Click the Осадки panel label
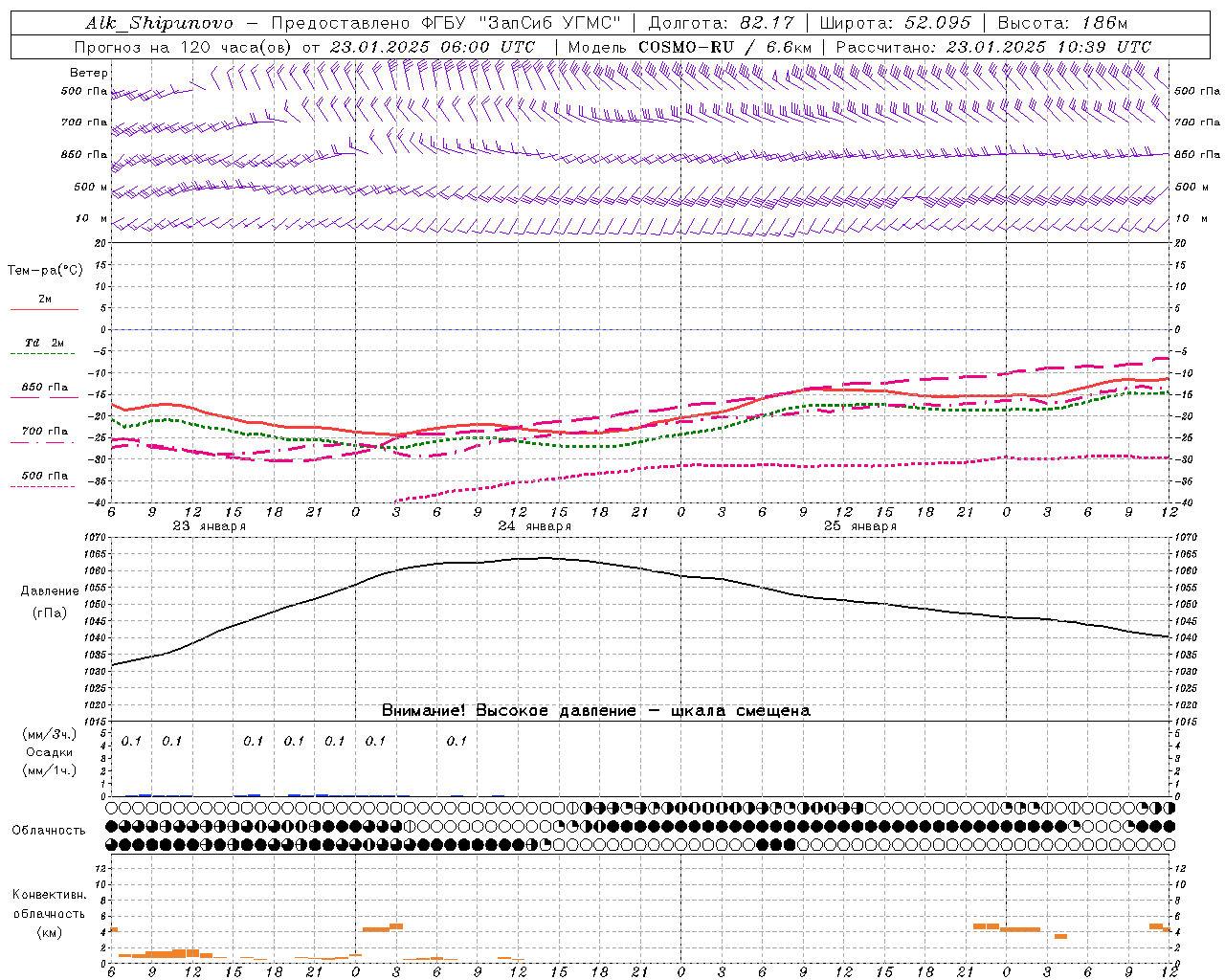This screenshot has height=980, width=1225. coord(50,752)
